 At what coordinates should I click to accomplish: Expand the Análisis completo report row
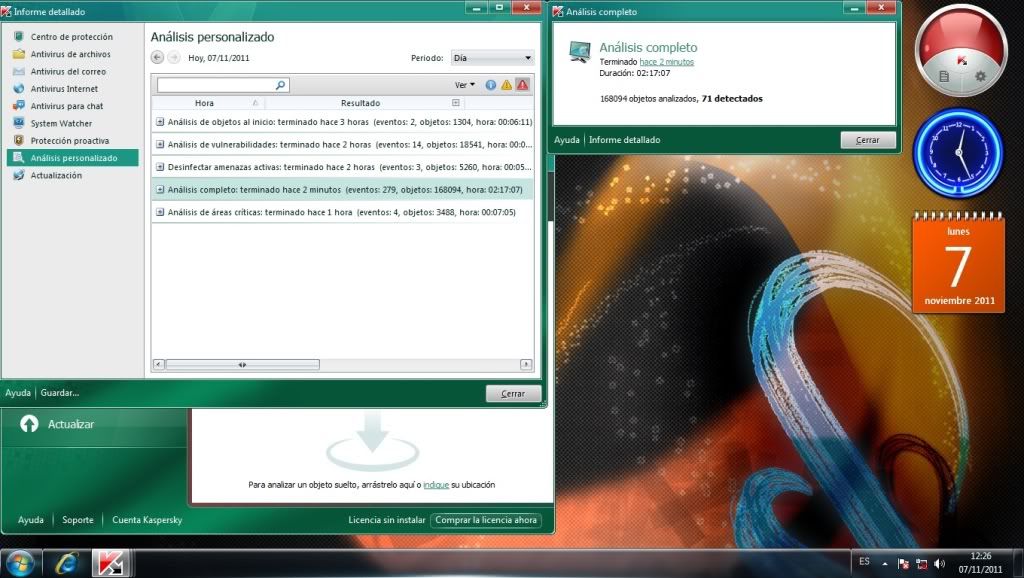tap(160, 189)
